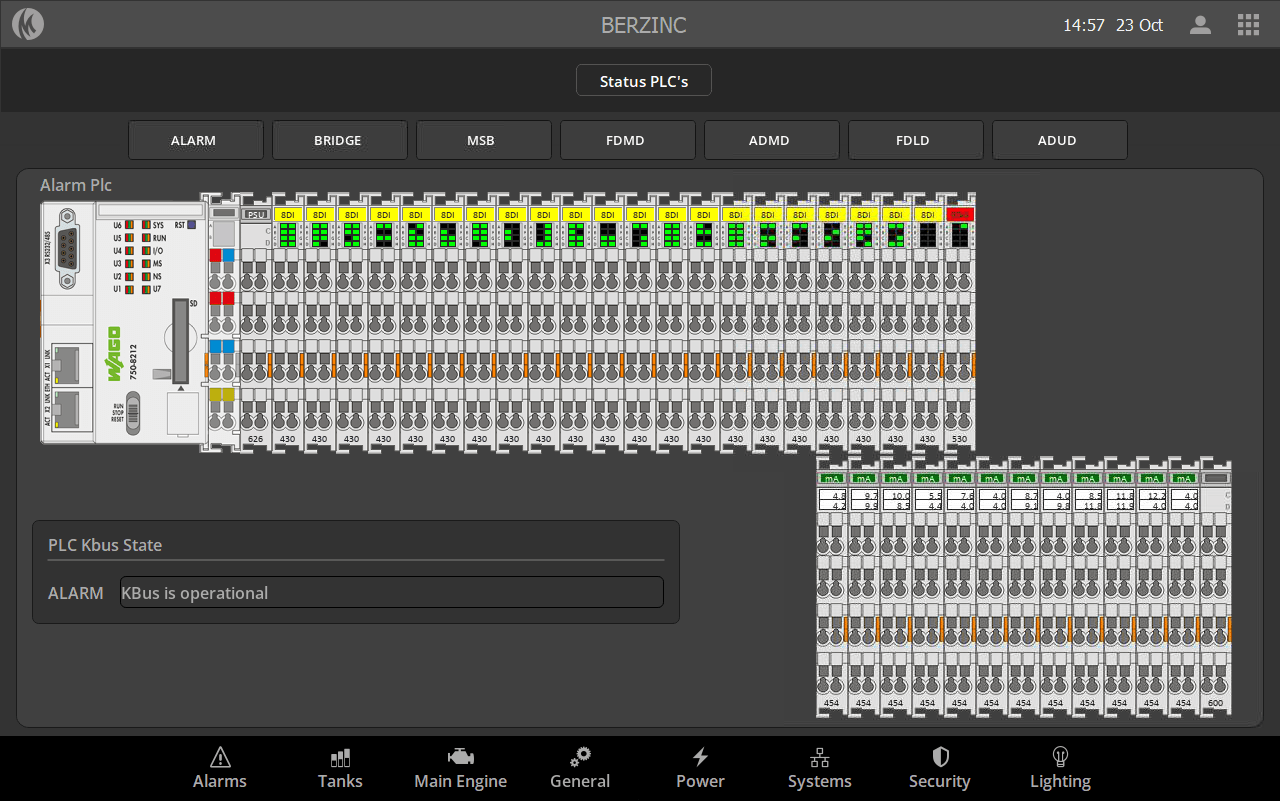1280x801 pixels.
Task: Click the red 530 output module
Action: click(x=960, y=322)
